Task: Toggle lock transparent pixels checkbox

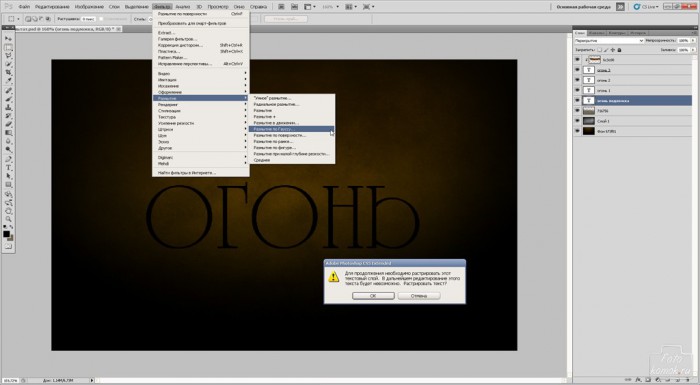Action: [599, 50]
